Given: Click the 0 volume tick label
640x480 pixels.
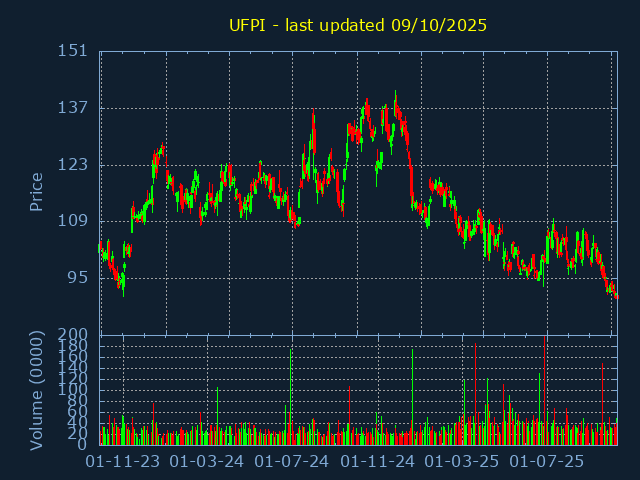Looking at the screenshot, I should (x=83, y=444).
